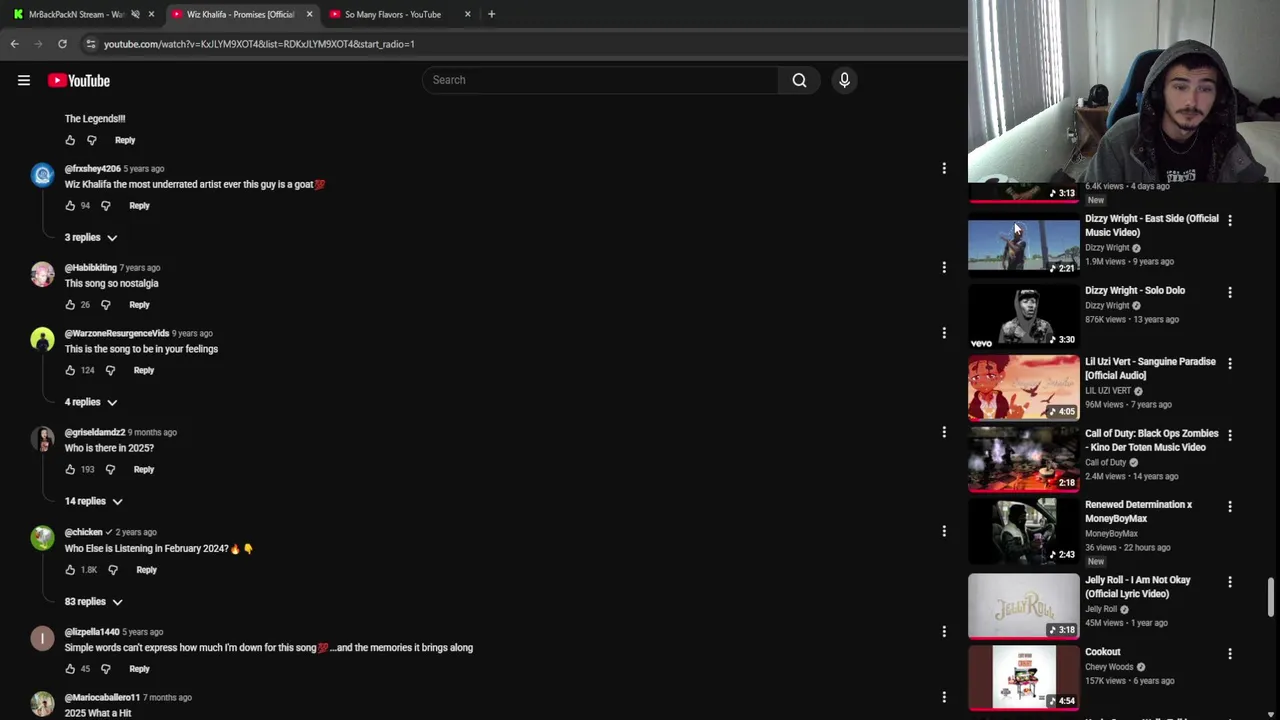Open Renewed Determination x MoneyBoyMax video title
The image size is (1280, 720).
point(1139,512)
